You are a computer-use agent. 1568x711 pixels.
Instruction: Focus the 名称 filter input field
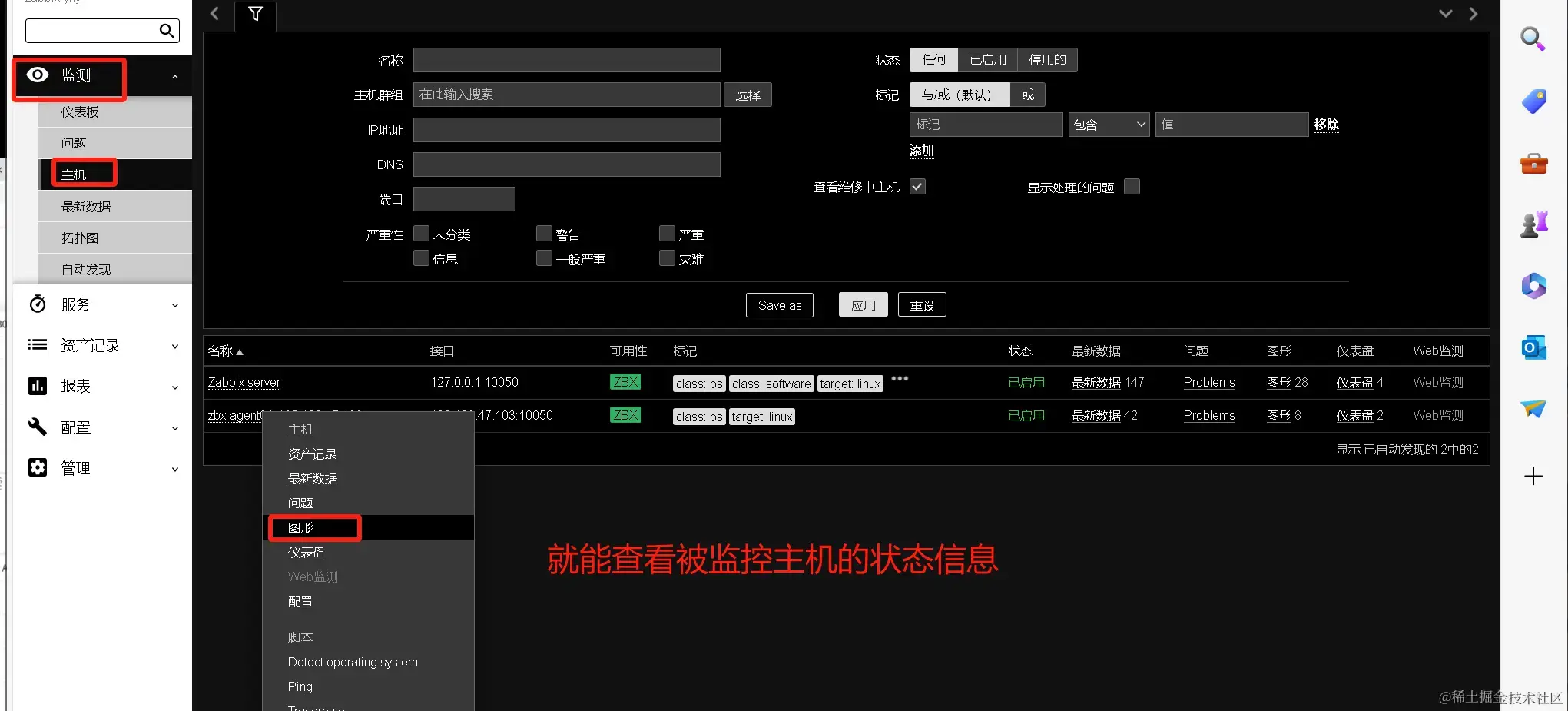tap(566, 60)
